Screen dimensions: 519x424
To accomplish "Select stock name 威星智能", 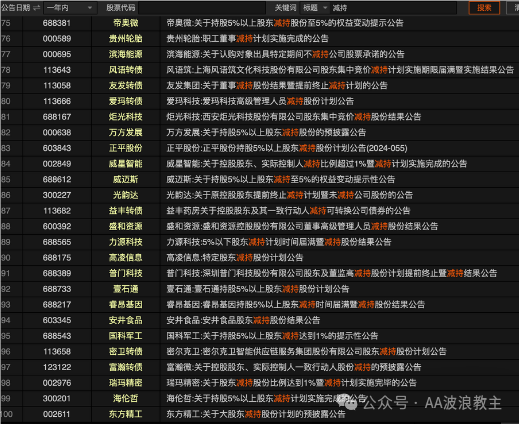I will pos(126,164).
